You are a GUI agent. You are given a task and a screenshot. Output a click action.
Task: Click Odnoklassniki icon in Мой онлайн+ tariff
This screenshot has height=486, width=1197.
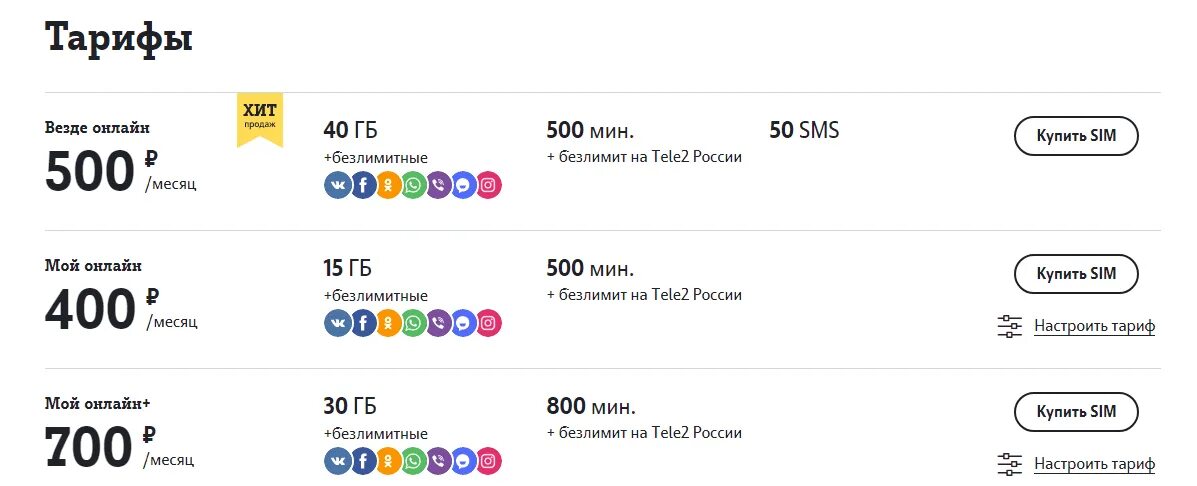click(x=388, y=461)
